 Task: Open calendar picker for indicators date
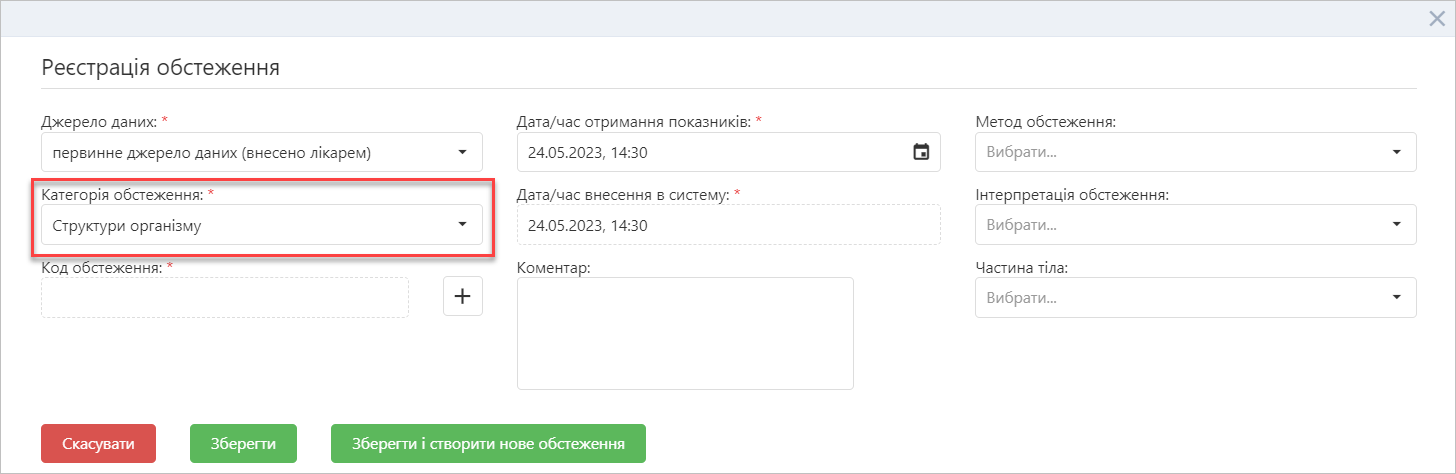[x=921, y=152]
